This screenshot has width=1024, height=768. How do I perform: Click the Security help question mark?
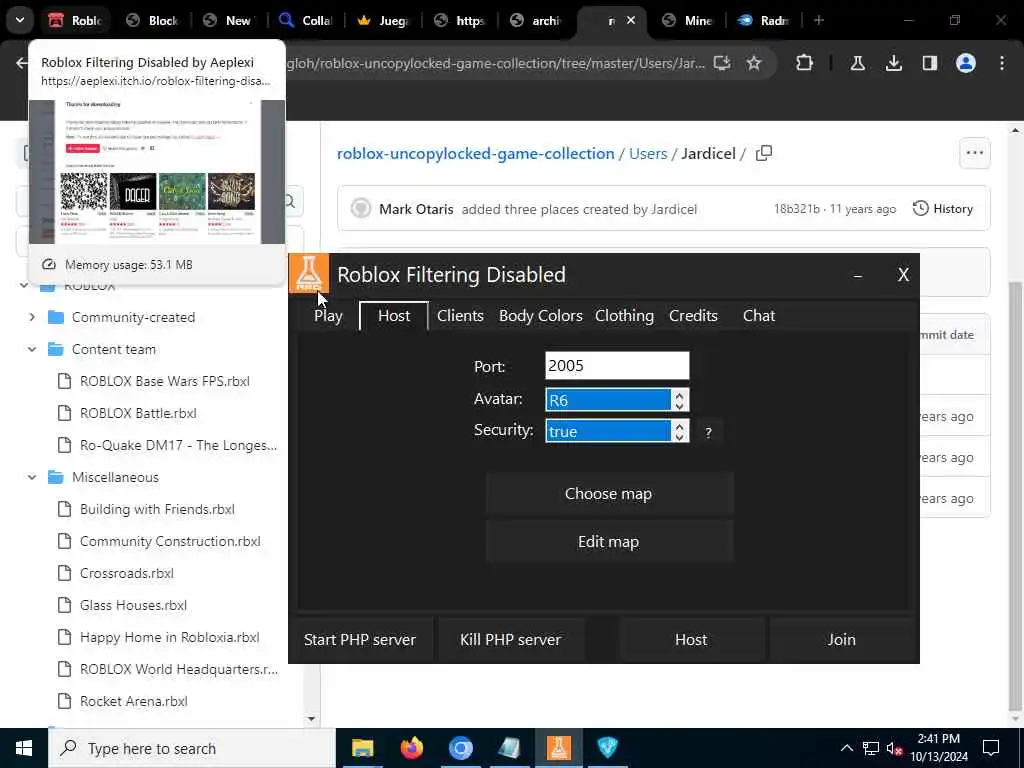pos(709,432)
